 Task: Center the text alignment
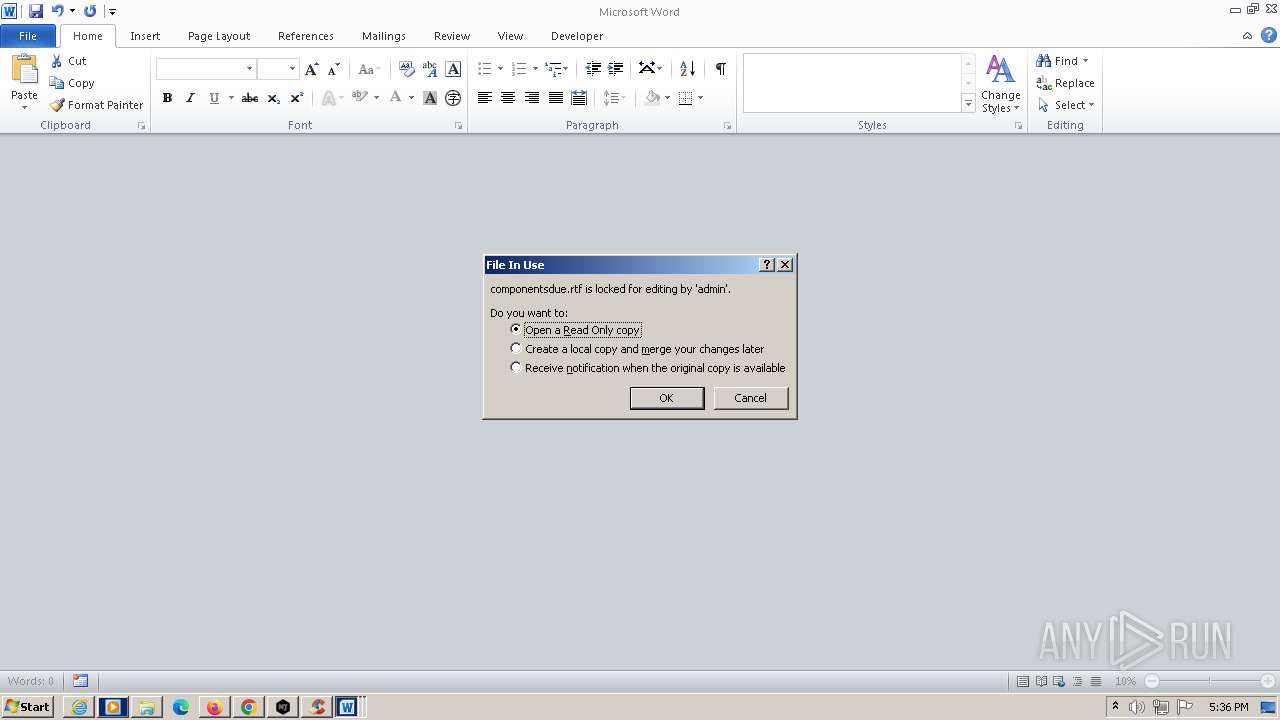[x=508, y=98]
